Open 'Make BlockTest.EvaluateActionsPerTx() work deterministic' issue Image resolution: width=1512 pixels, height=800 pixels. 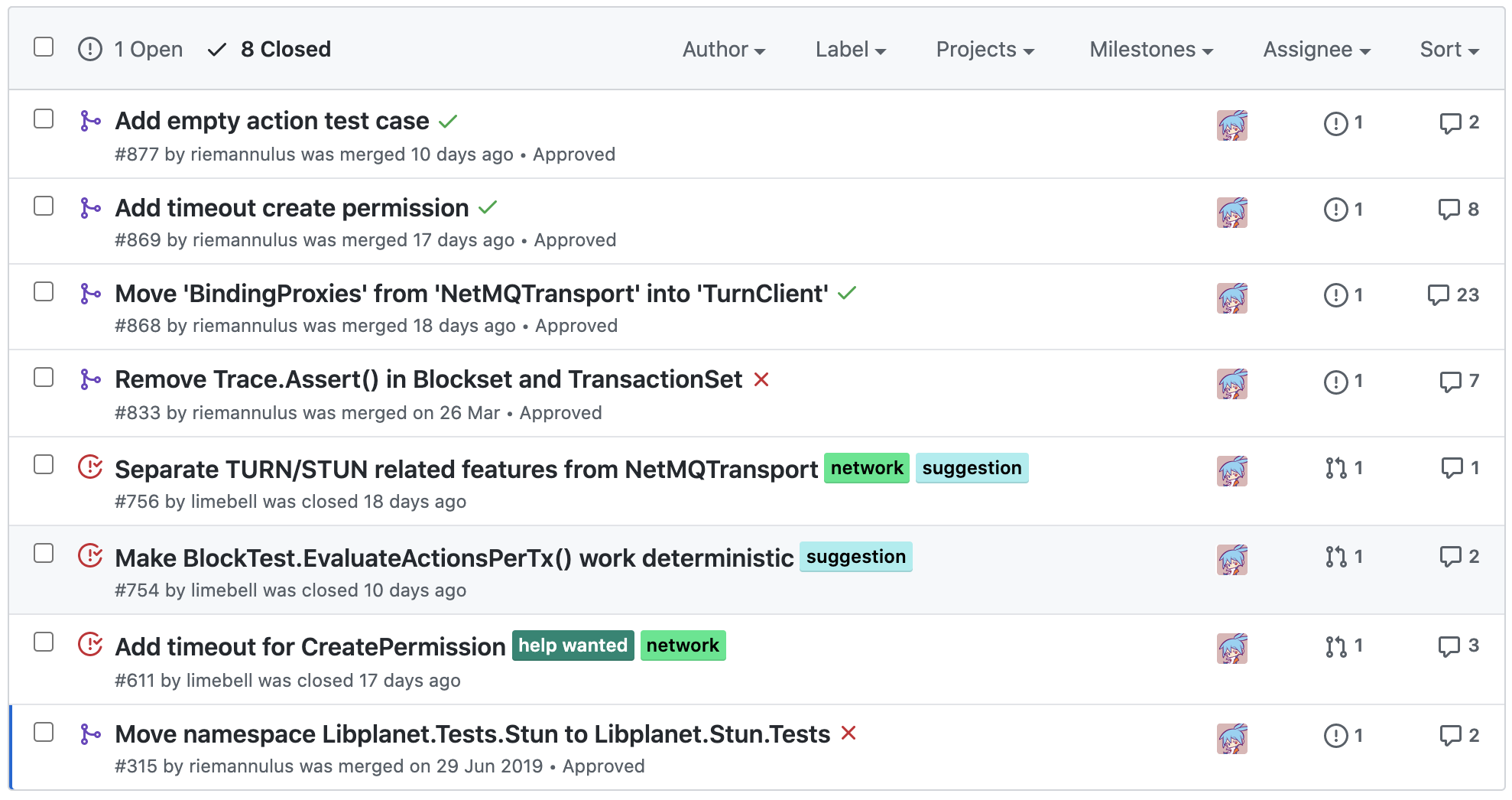tap(454, 558)
